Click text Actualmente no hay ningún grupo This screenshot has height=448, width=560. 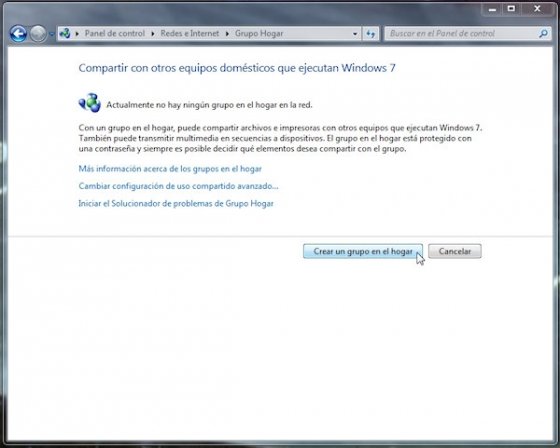pos(209,105)
